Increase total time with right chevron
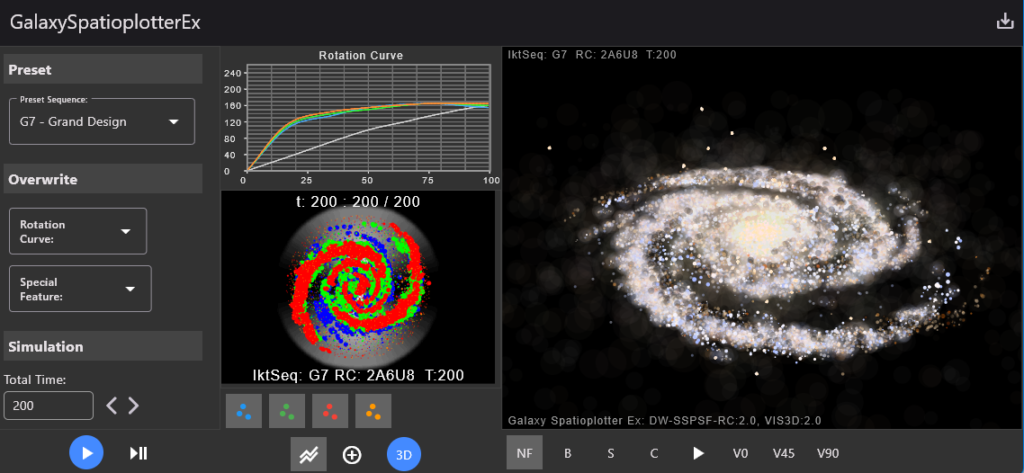This screenshot has height=473, width=1024. [134, 405]
